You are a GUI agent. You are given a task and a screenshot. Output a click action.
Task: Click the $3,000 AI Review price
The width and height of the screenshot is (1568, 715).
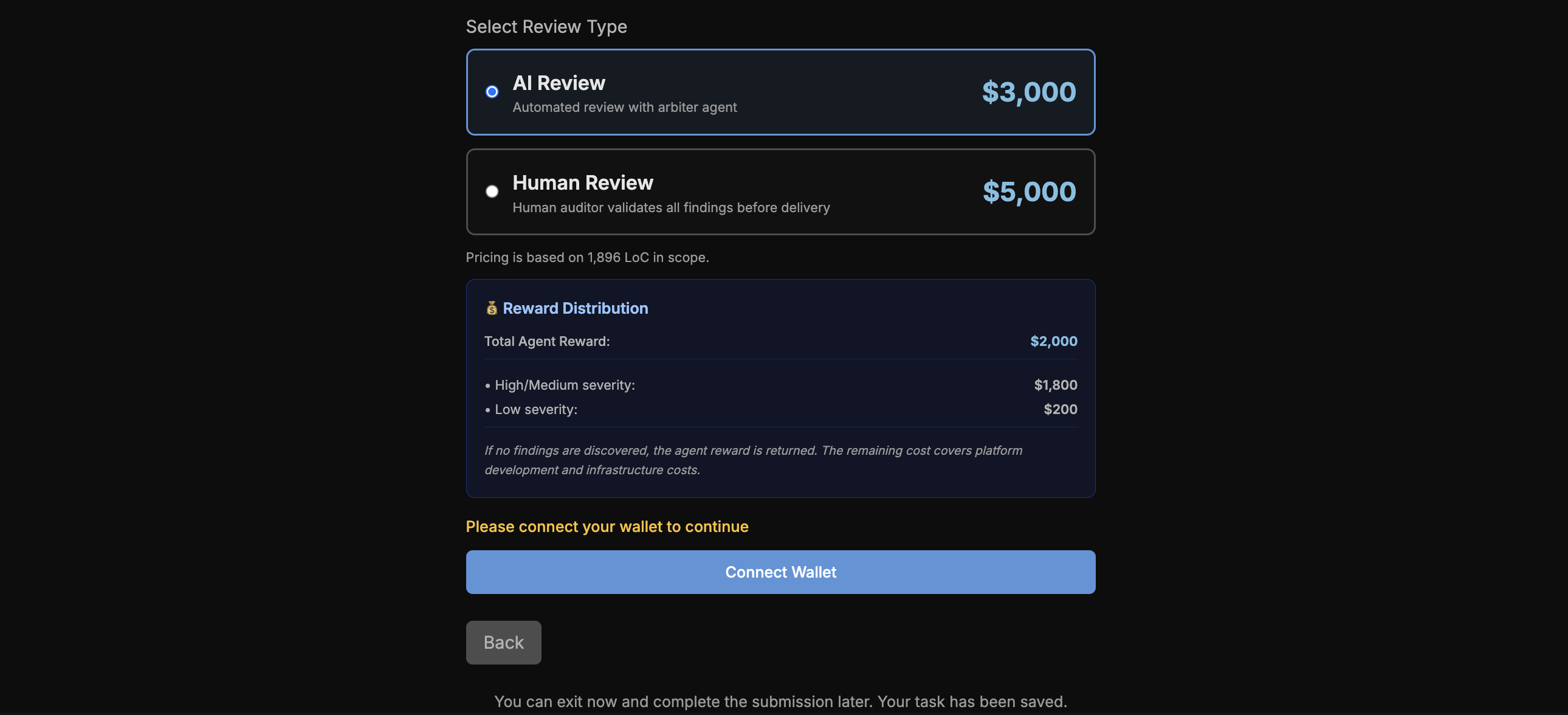click(x=1029, y=92)
